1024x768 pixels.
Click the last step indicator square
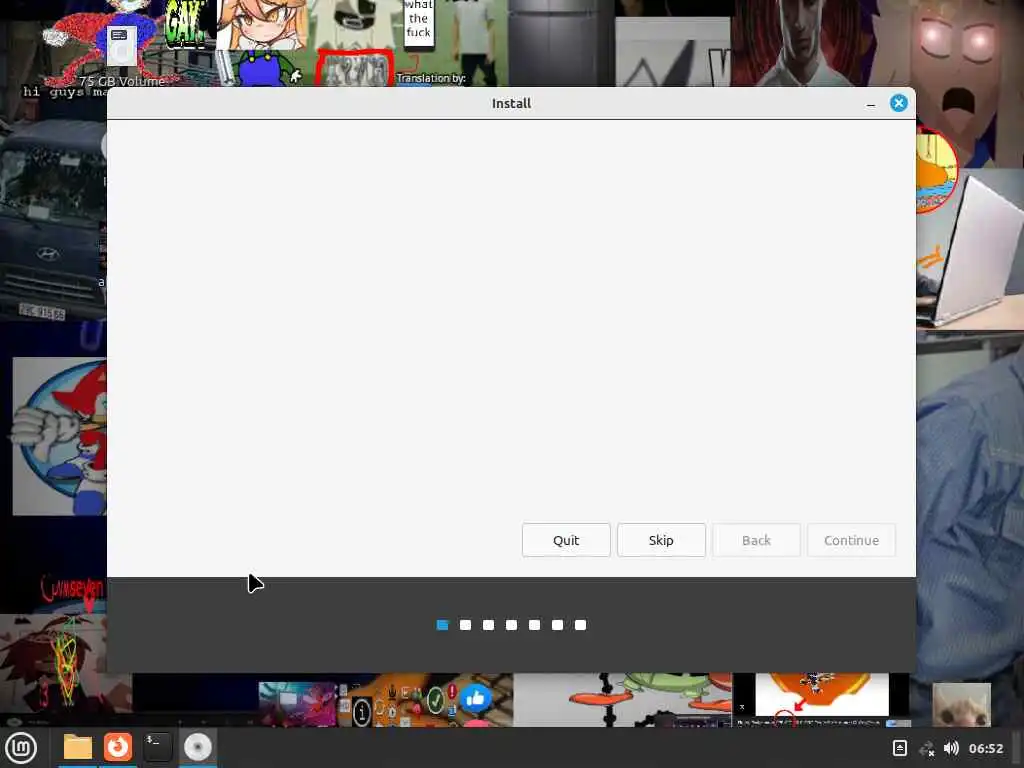pyautogui.click(x=580, y=625)
